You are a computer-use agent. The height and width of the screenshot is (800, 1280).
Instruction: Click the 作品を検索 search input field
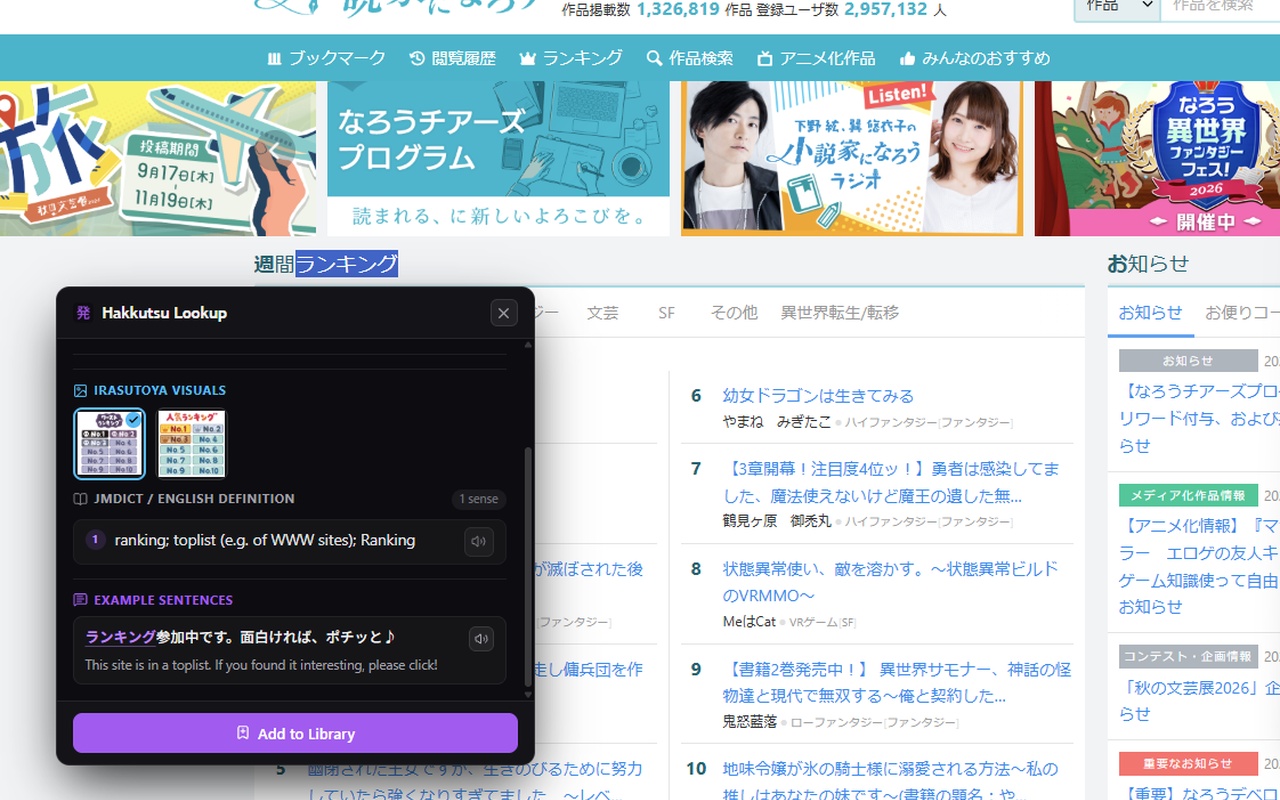click(1220, 8)
